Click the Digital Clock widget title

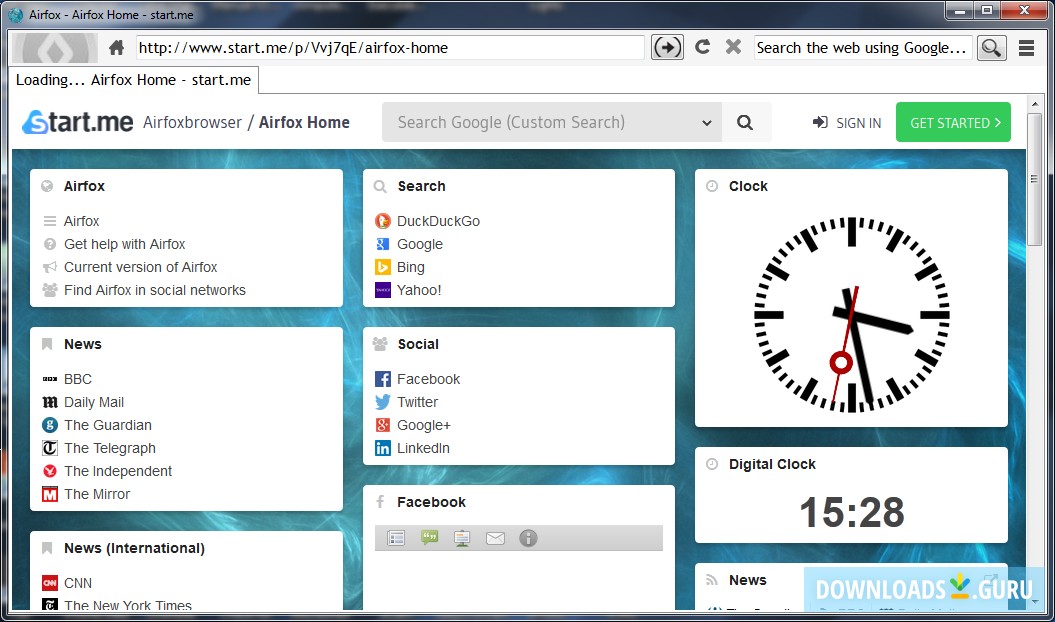tap(772, 464)
